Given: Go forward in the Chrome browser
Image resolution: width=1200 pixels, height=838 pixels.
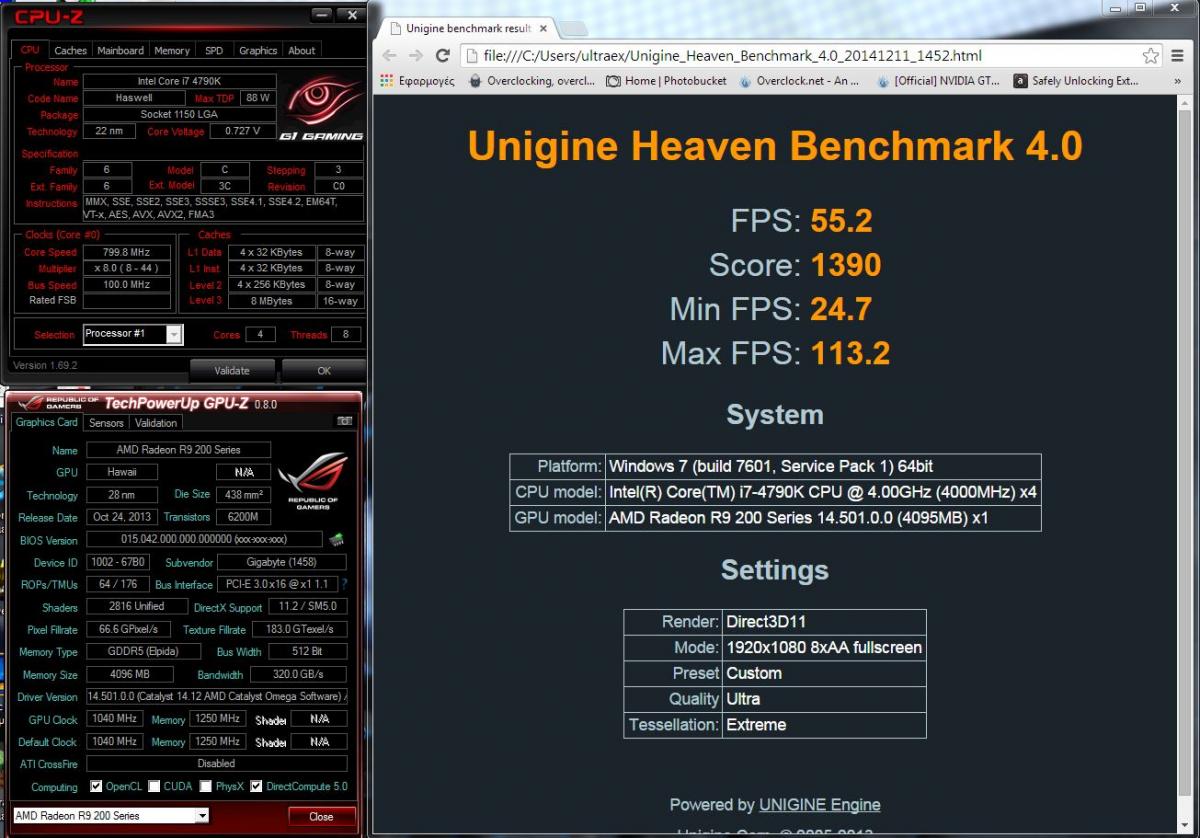Looking at the screenshot, I should pos(417,56).
